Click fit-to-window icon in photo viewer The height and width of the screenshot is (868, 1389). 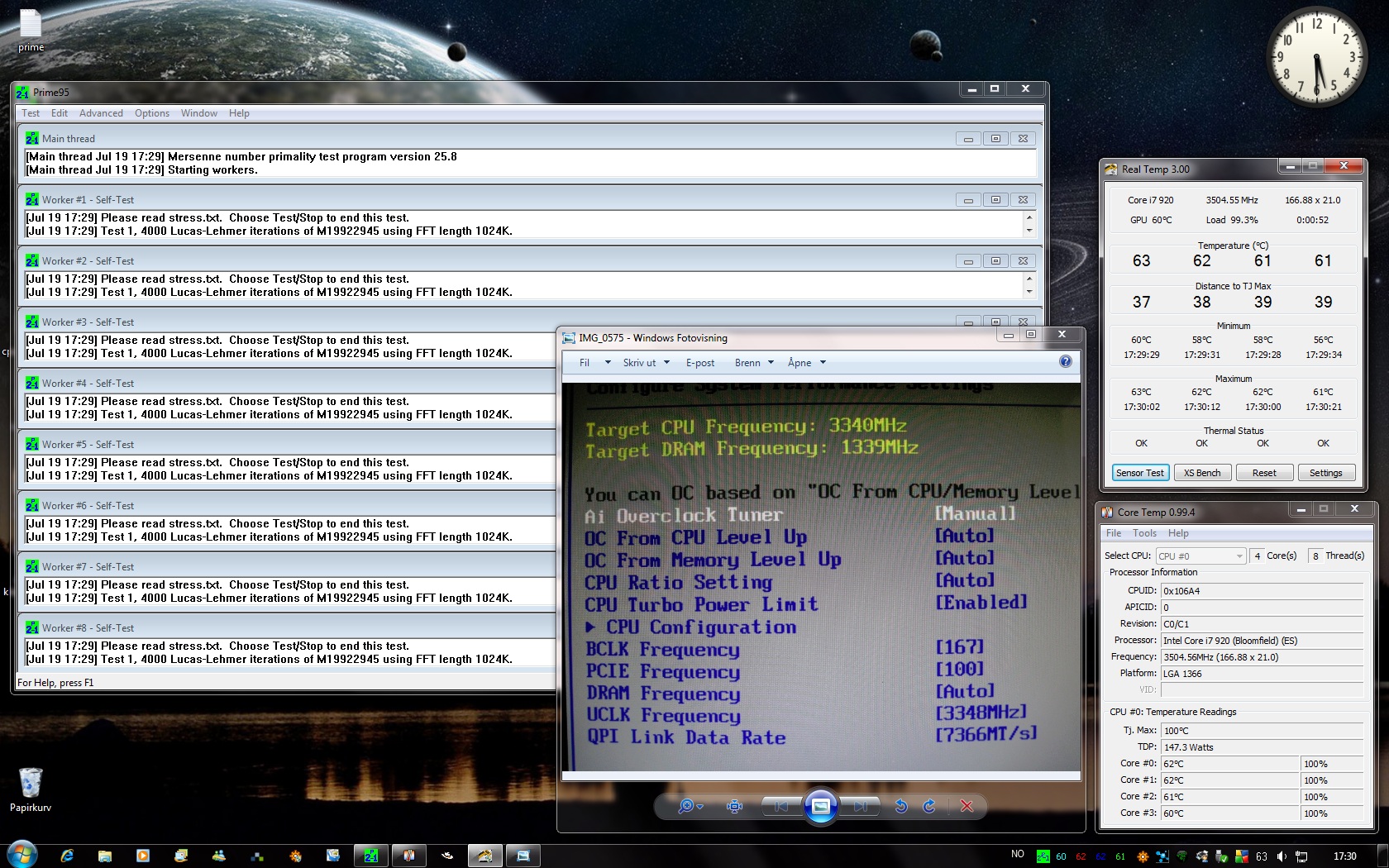pos(734,806)
